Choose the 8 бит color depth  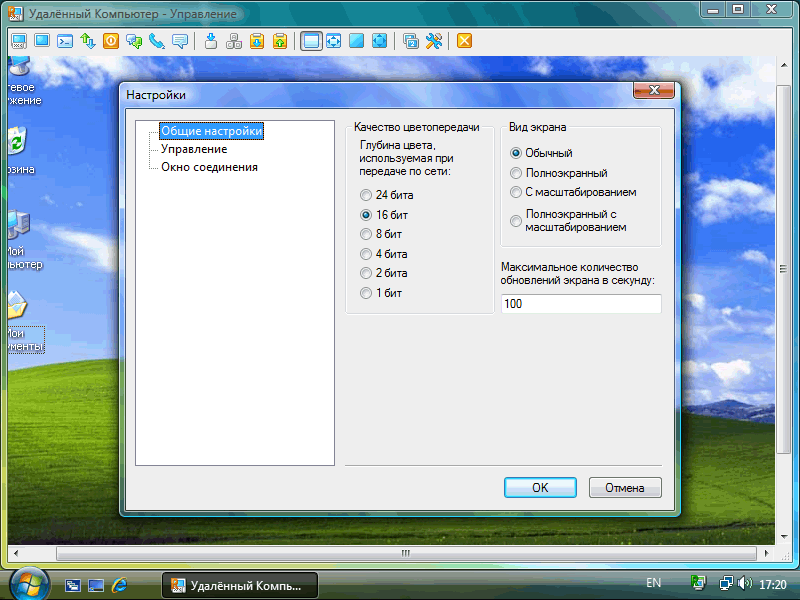(367, 234)
